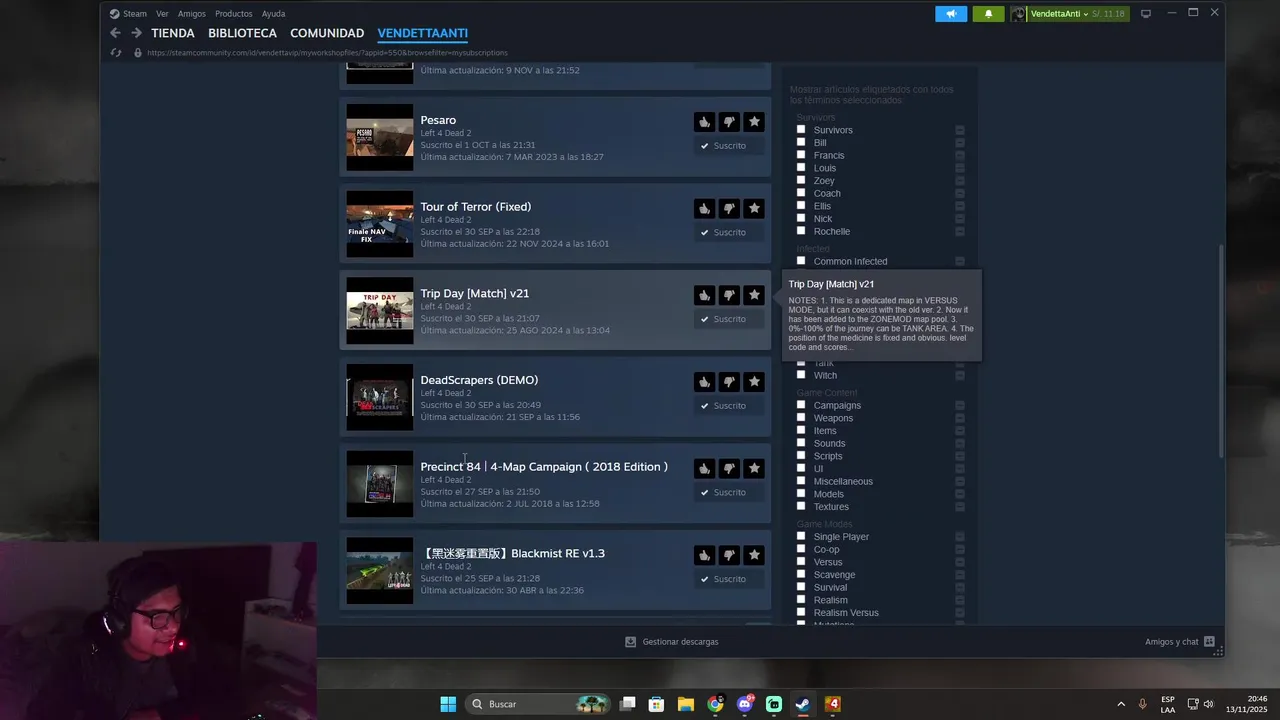
Task: Thumbs down Trip Day [Match] v21
Action: [729, 295]
